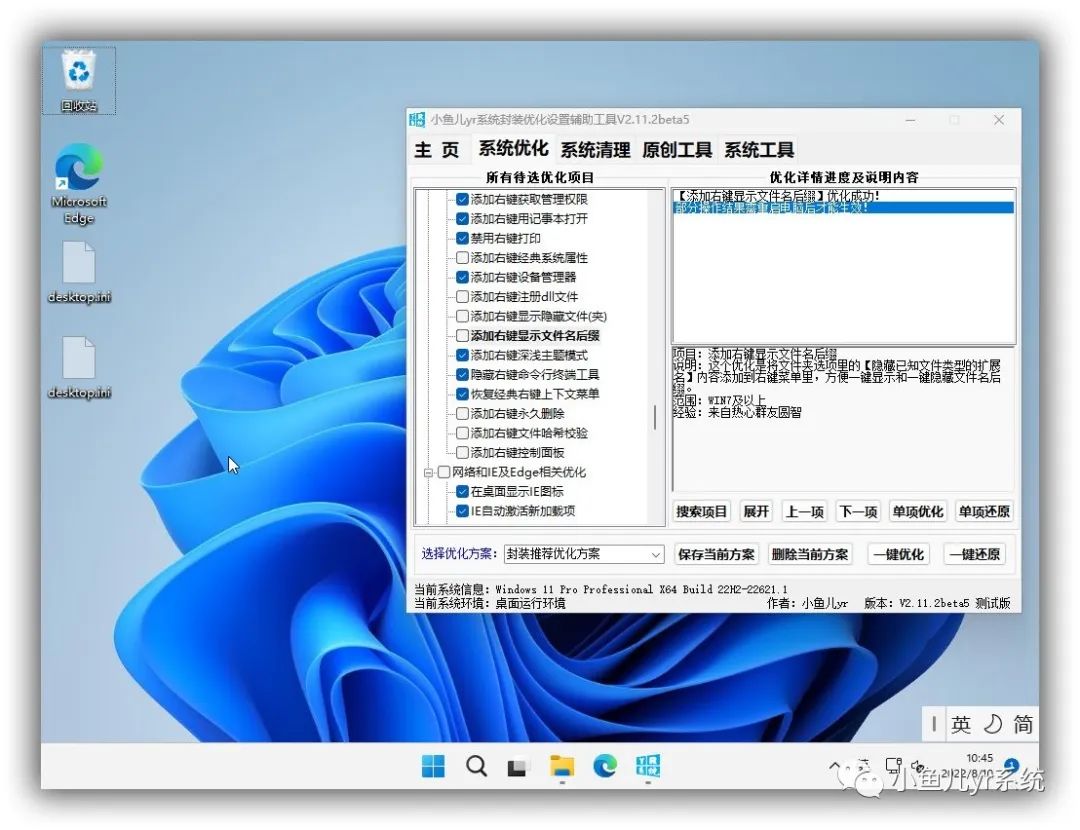
Task: Enable 添加右键永久删除
Action: [x=462, y=413]
